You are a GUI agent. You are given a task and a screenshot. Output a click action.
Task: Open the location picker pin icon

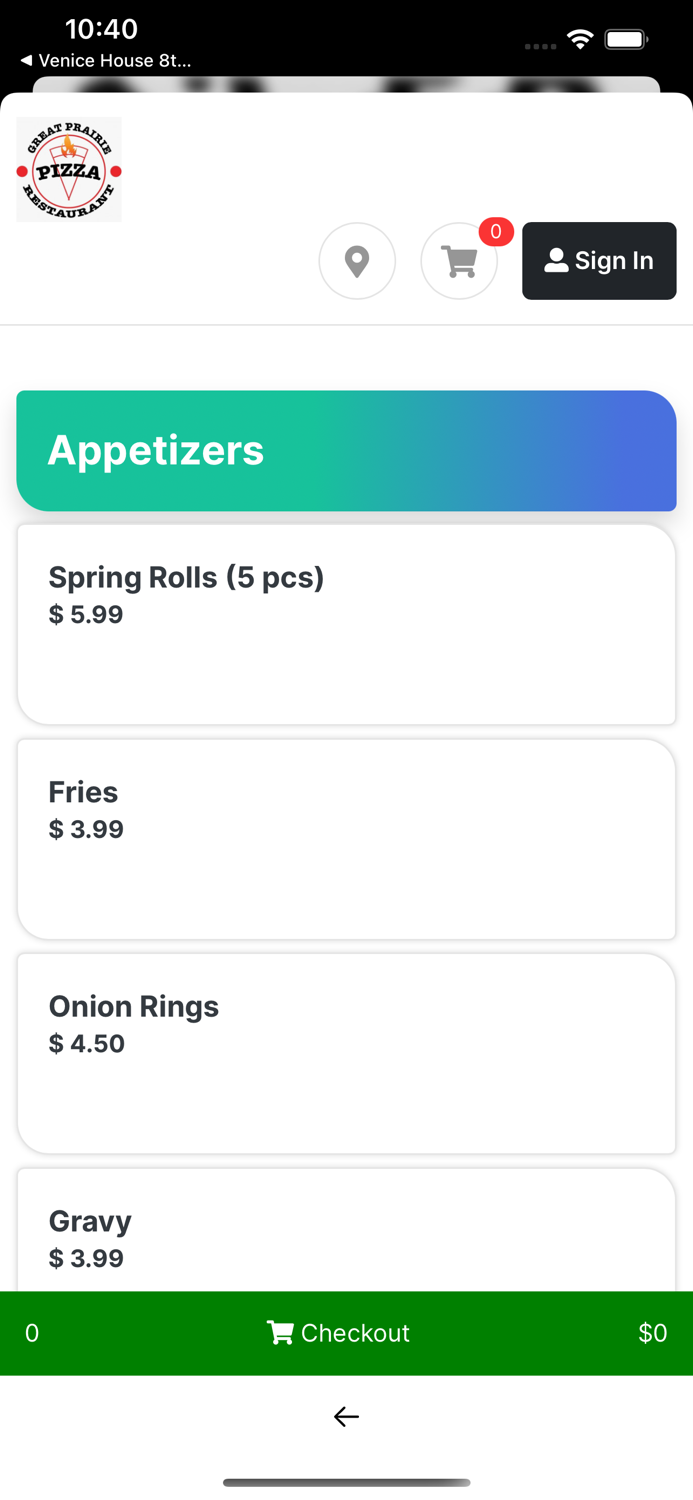[x=357, y=261]
